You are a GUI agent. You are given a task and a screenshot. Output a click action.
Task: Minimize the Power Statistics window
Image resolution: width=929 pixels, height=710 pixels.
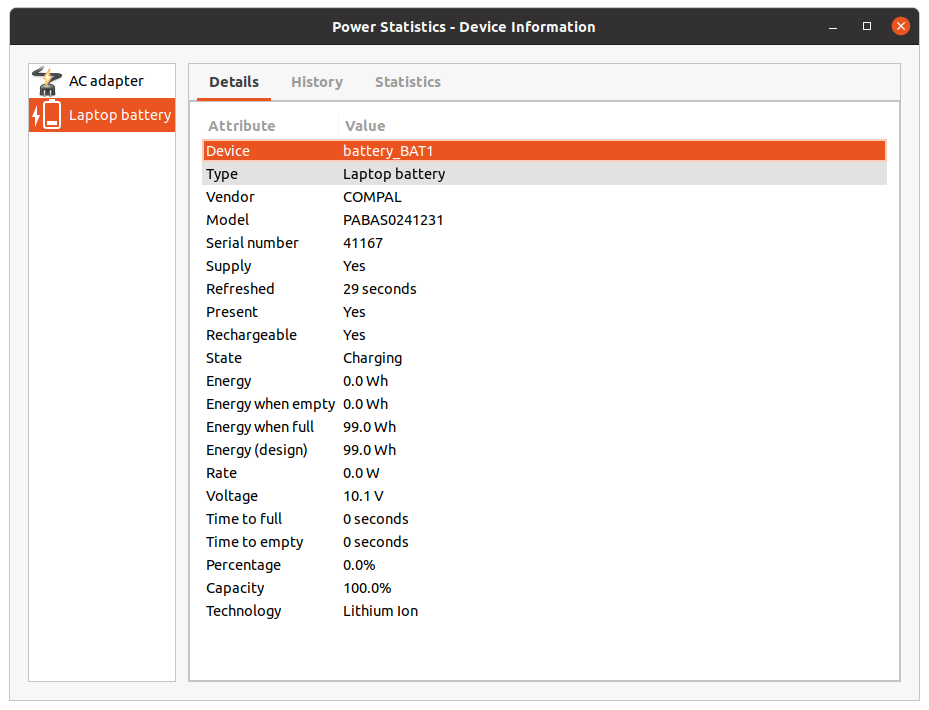[x=834, y=27]
